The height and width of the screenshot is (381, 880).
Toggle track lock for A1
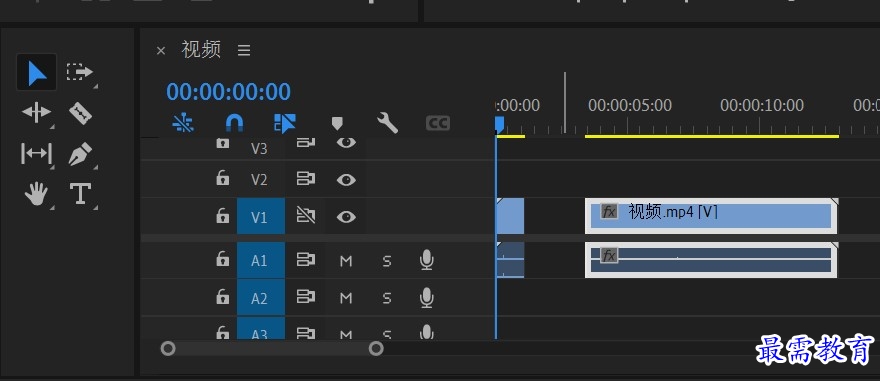223,259
